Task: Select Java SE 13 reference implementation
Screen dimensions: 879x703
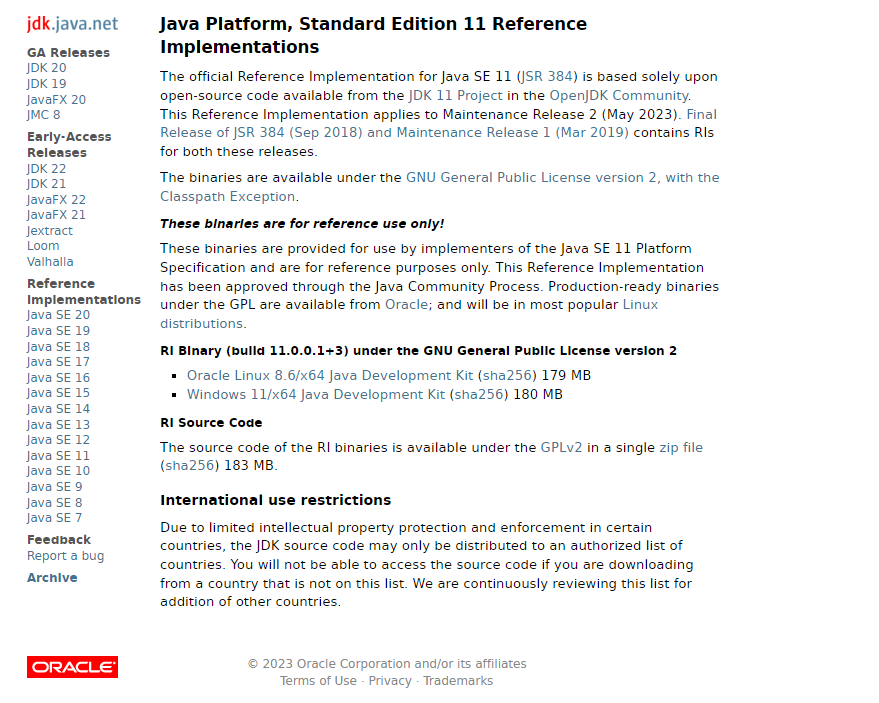Action: pos(58,424)
